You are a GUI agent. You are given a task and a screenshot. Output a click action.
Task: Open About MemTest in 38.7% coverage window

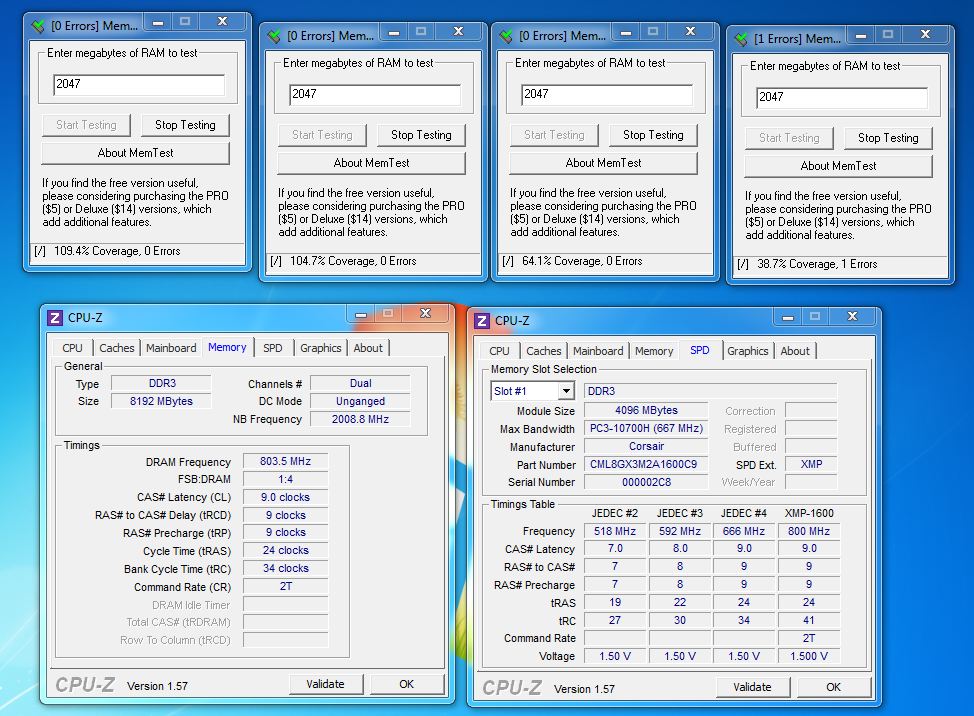(839, 166)
